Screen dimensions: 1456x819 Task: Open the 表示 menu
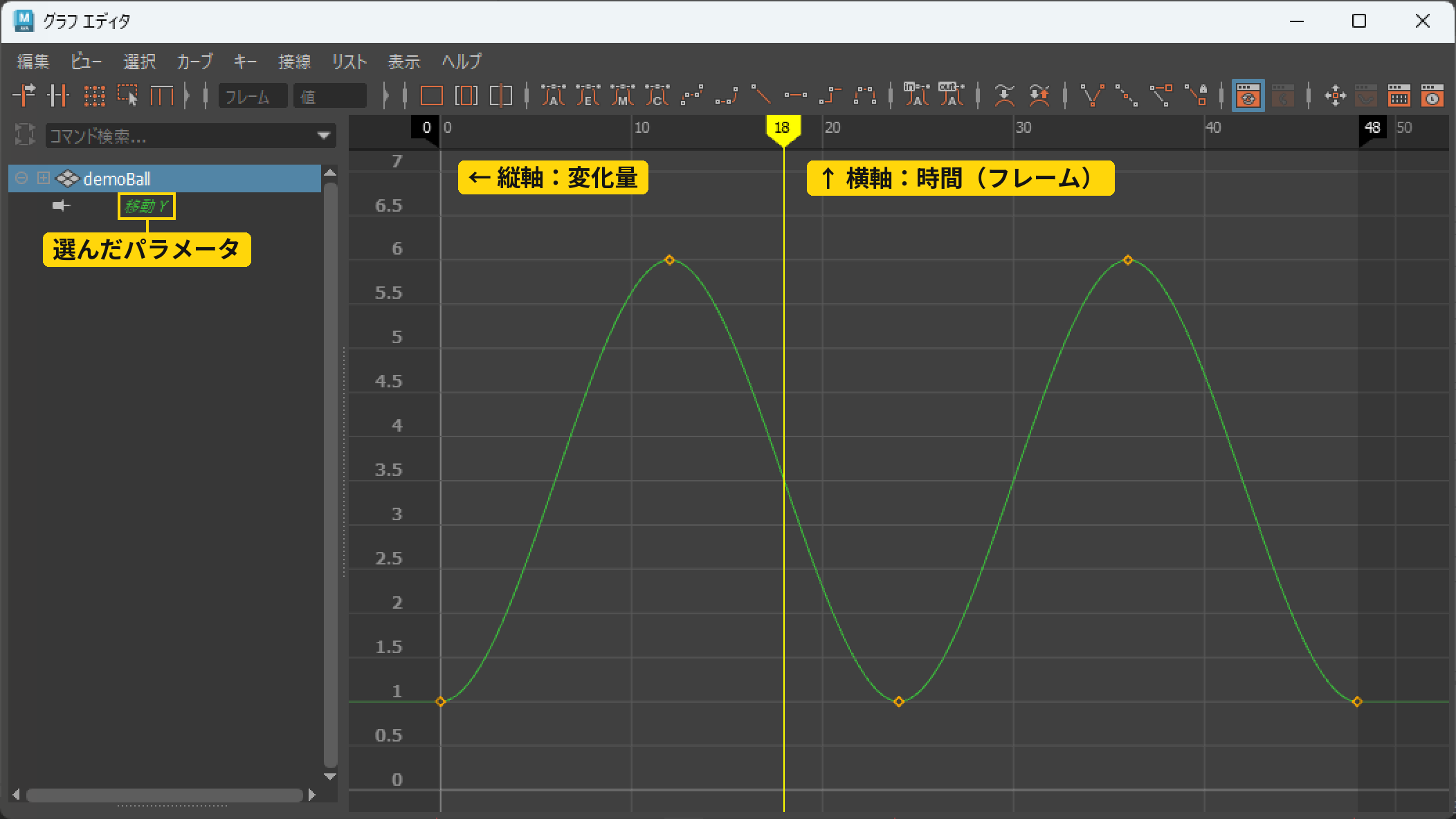pyautogui.click(x=404, y=62)
